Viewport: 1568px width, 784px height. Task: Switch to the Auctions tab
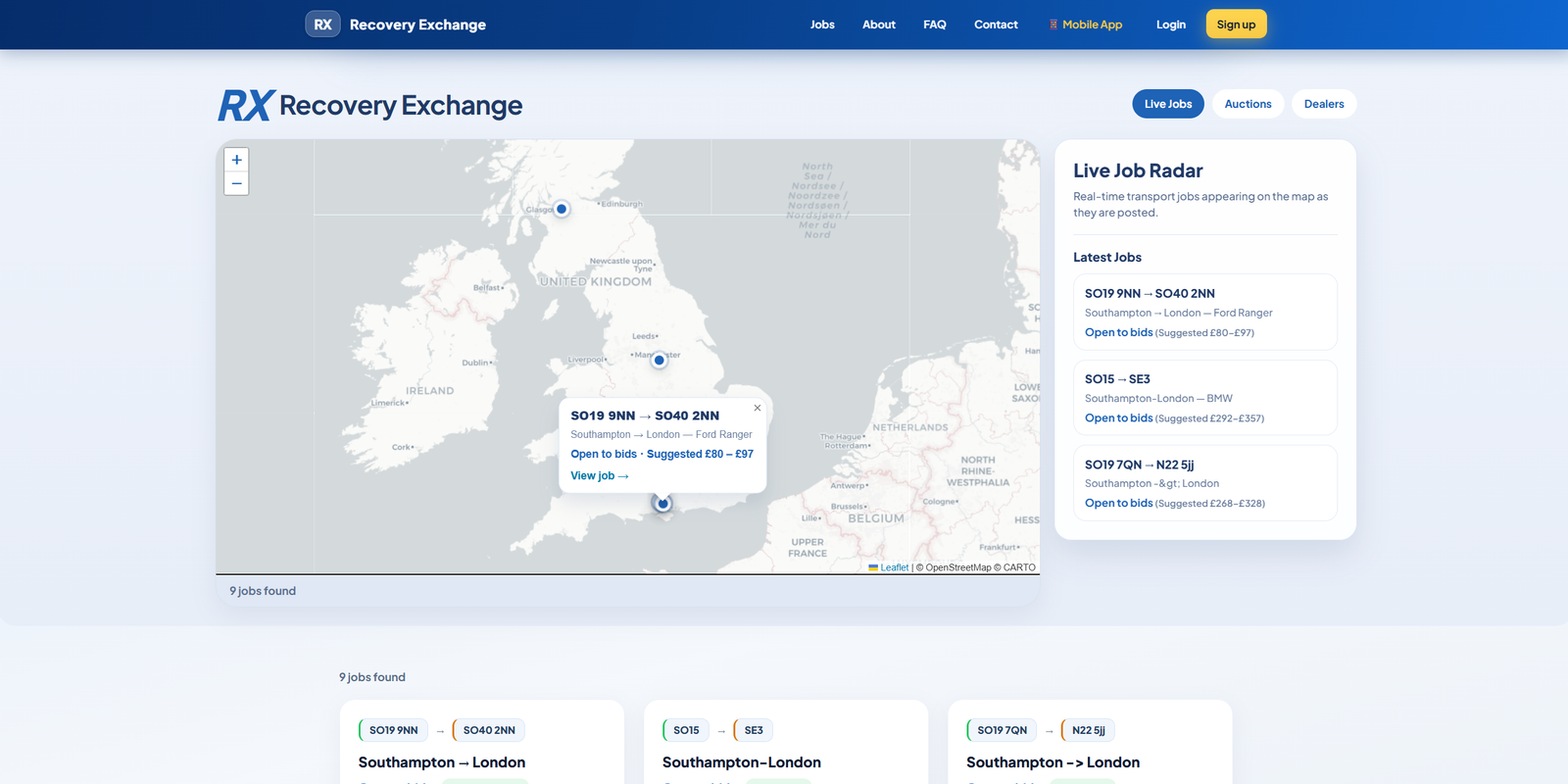[x=1248, y=104]
